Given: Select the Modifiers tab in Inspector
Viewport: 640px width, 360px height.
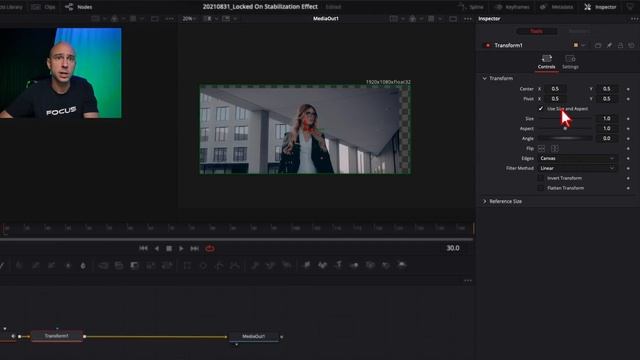Looking at the screenshot, I should [579, 31].
